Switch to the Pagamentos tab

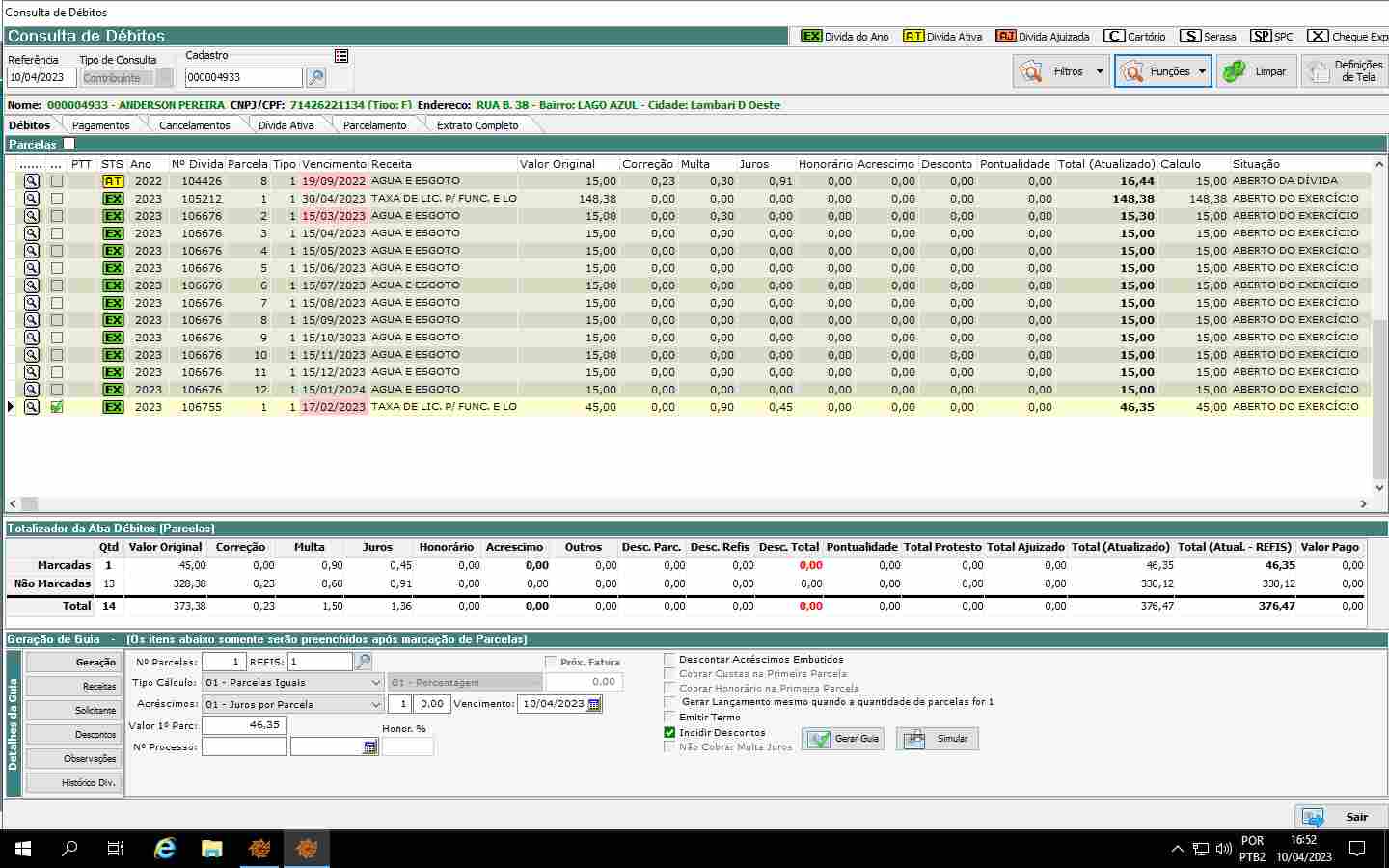pos(100,125)
